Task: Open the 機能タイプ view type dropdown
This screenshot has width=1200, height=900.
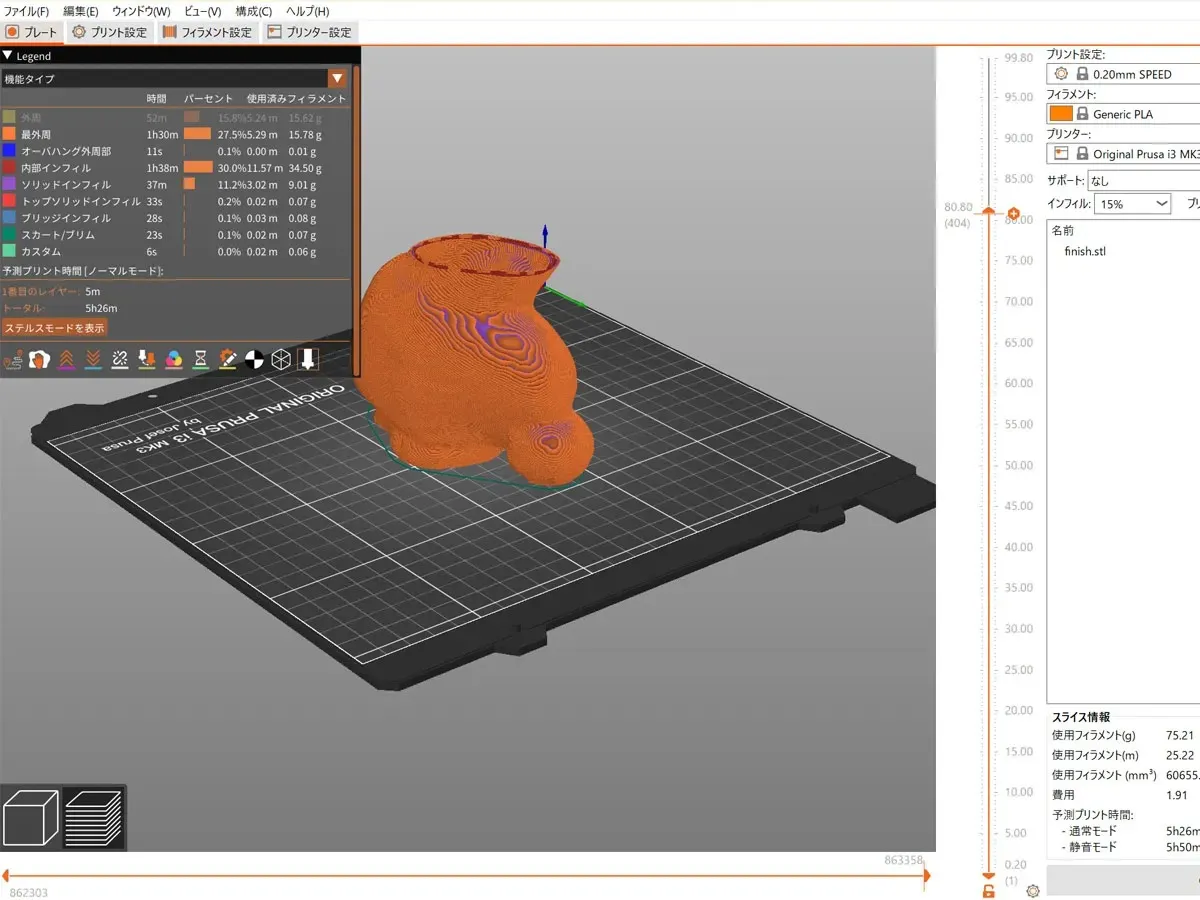Action: (337, 78)
